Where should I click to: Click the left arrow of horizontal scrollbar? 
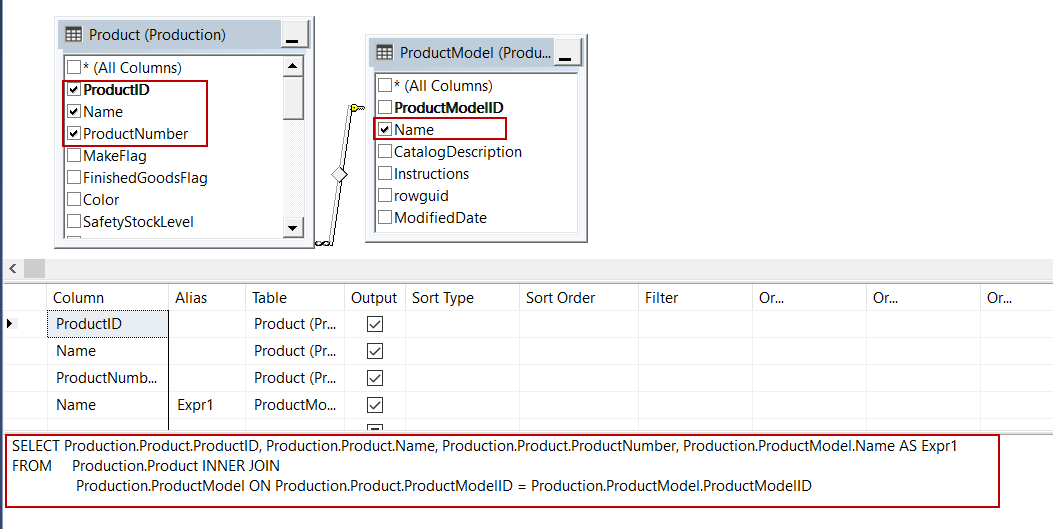pyautogui.click(x=12, y=269)
